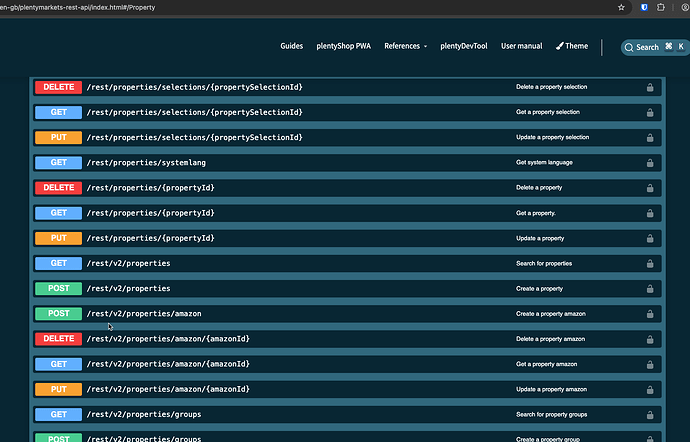Go to plentyShop PWA in navigation
Image resolution: width=690 pixels, height=442 pixels.
pos(343,46)
